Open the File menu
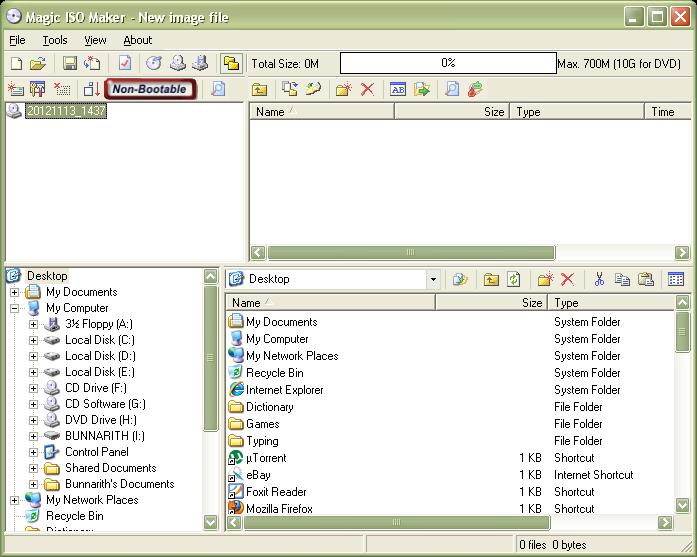697x557 pixels. point(17,40)
